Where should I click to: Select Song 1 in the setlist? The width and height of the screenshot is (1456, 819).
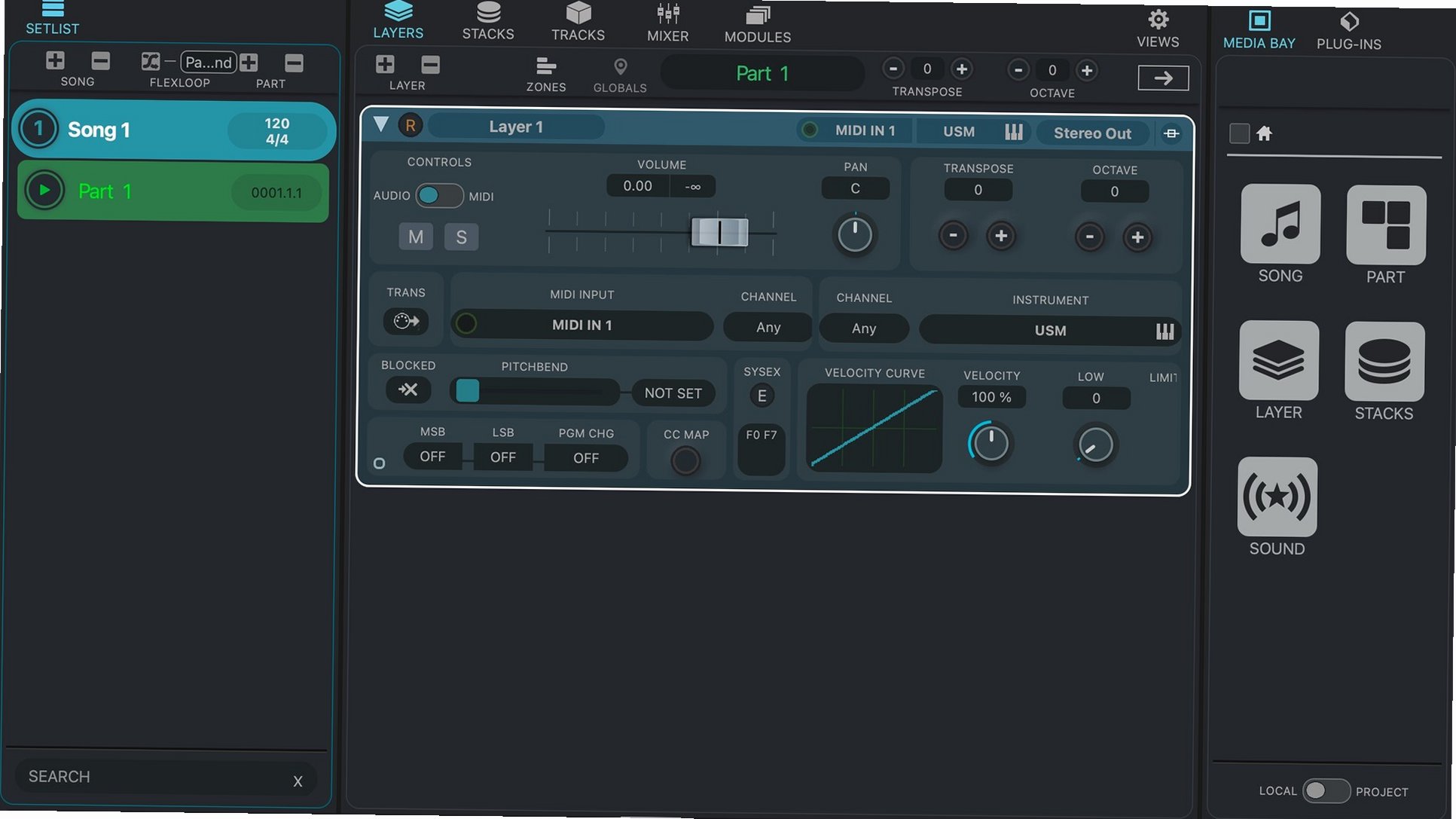[x=174, y=130]
